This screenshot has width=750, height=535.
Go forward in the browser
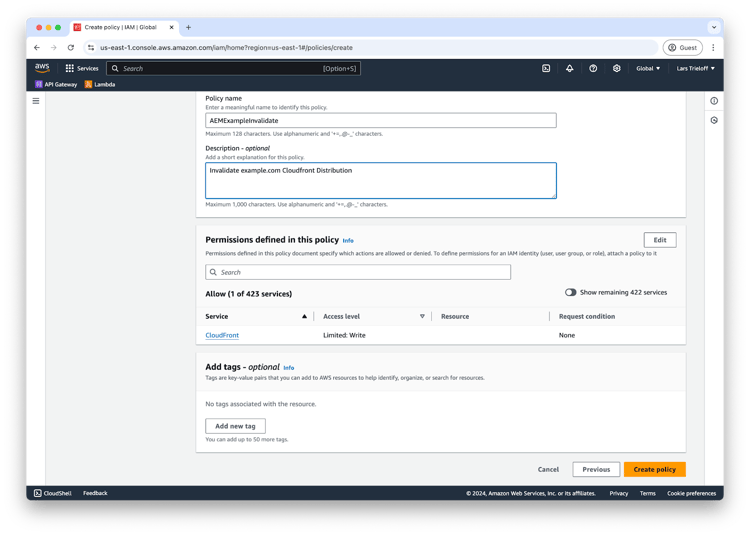point(54,47)
